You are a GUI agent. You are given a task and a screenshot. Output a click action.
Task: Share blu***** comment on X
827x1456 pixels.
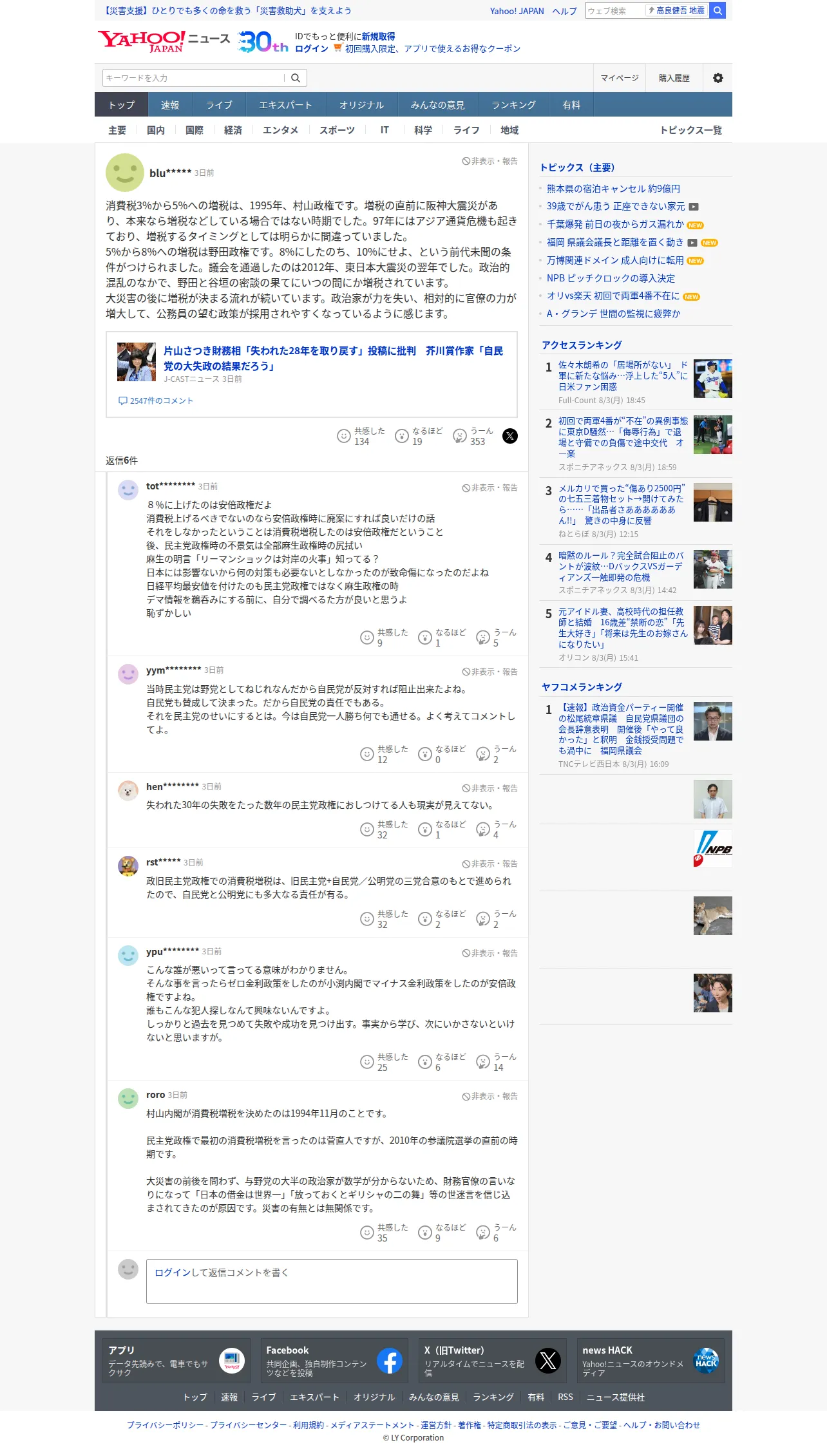tap(509, 436)
